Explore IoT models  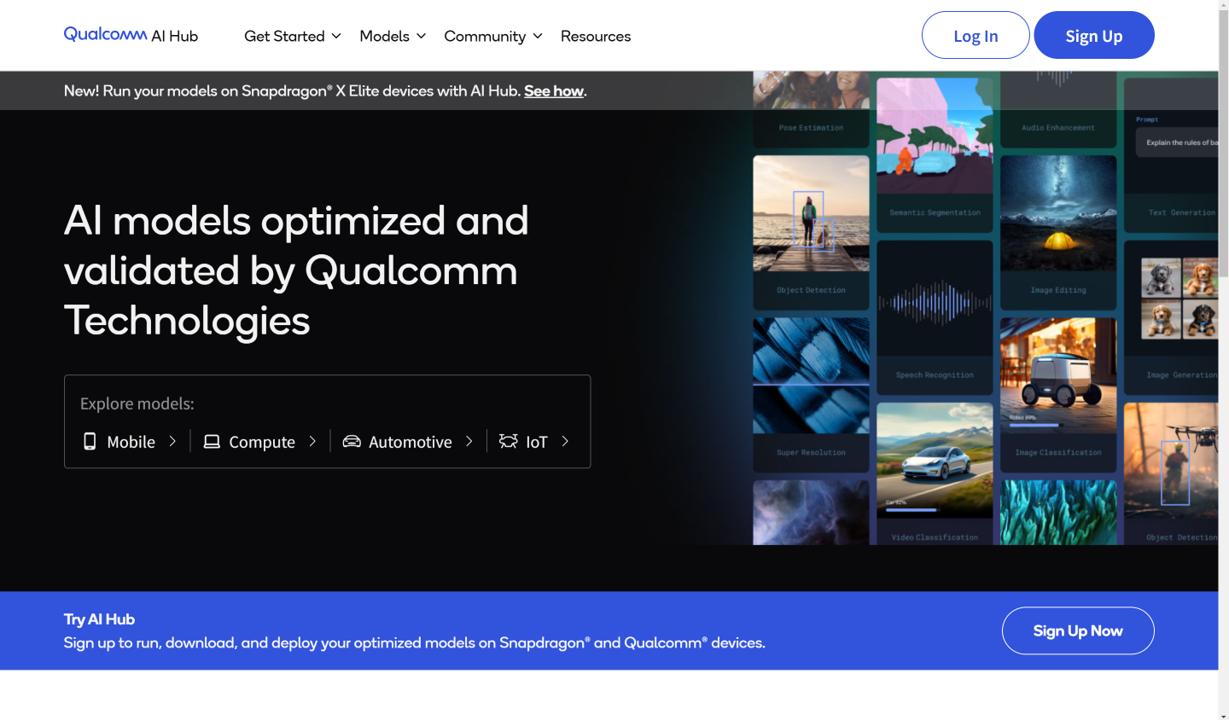coord(535,441)
